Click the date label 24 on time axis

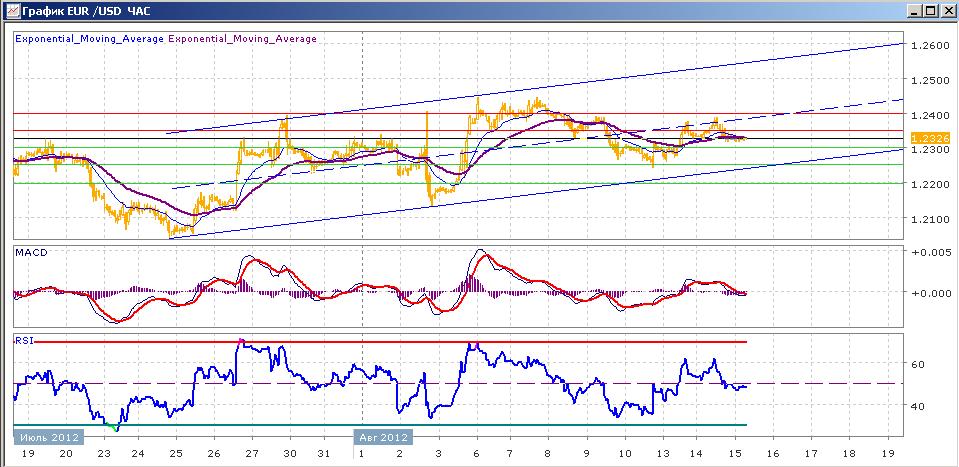point(138,454)
